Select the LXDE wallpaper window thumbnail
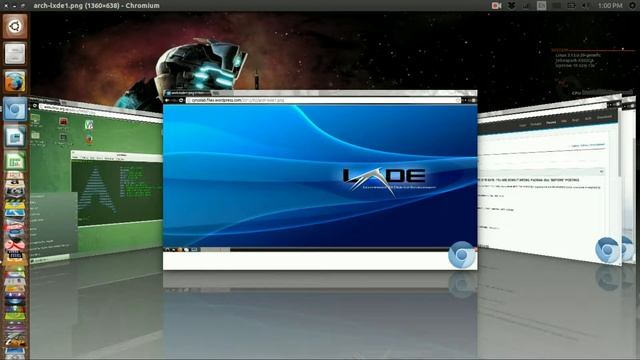This screenshot has height=360, width=640. (320, 180)
